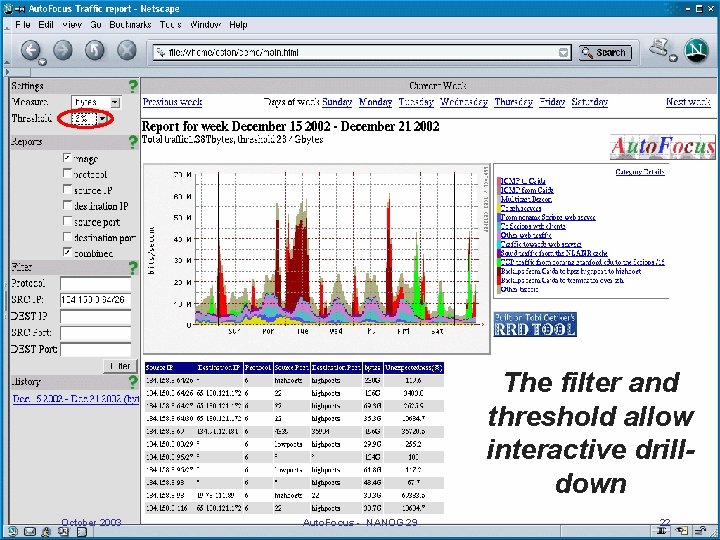Open the Mail envelope icon in the status bar
The image size is (720, 540).
tap(30, 531)
